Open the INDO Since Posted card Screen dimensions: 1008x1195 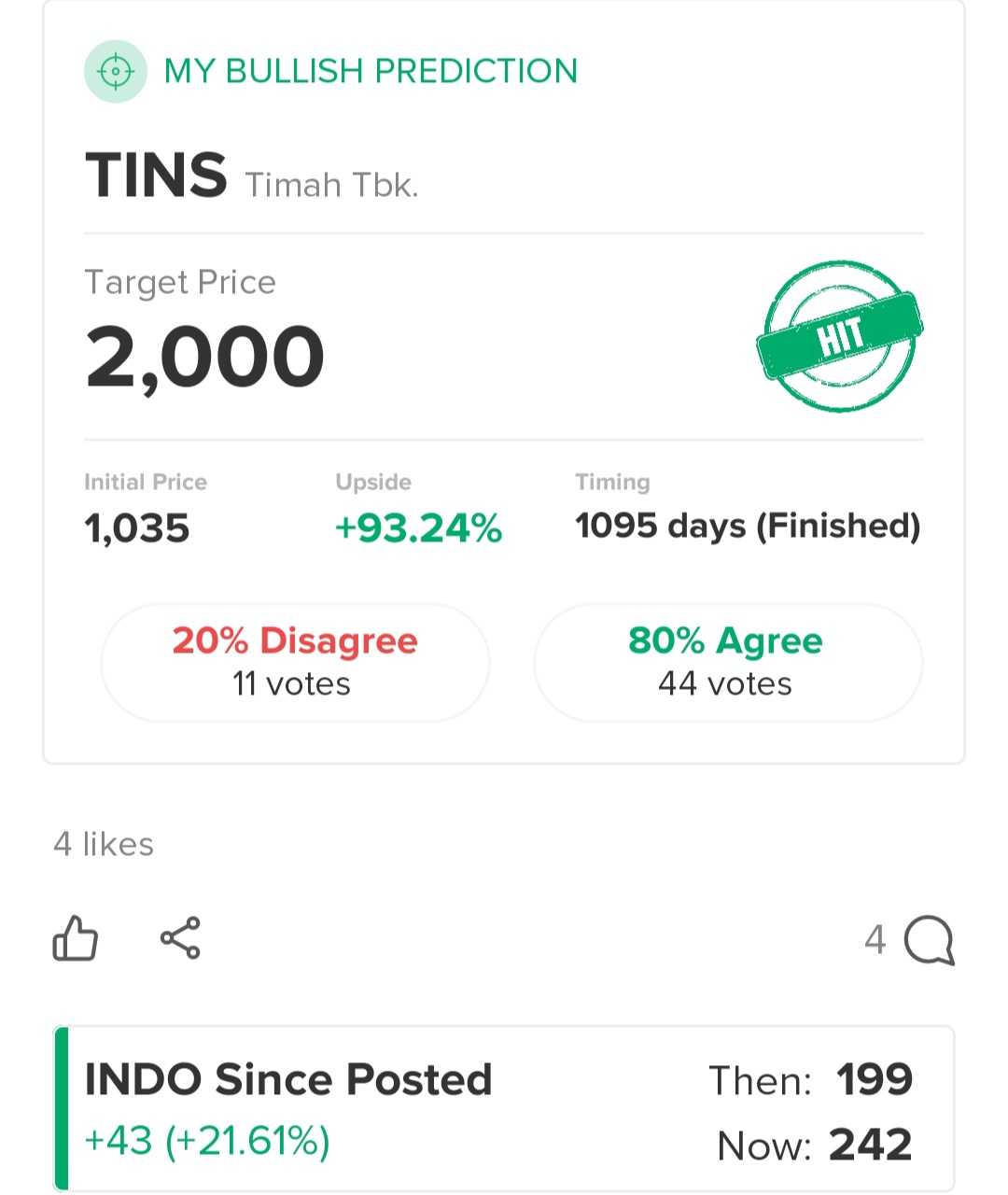[x=504, y=1109]
